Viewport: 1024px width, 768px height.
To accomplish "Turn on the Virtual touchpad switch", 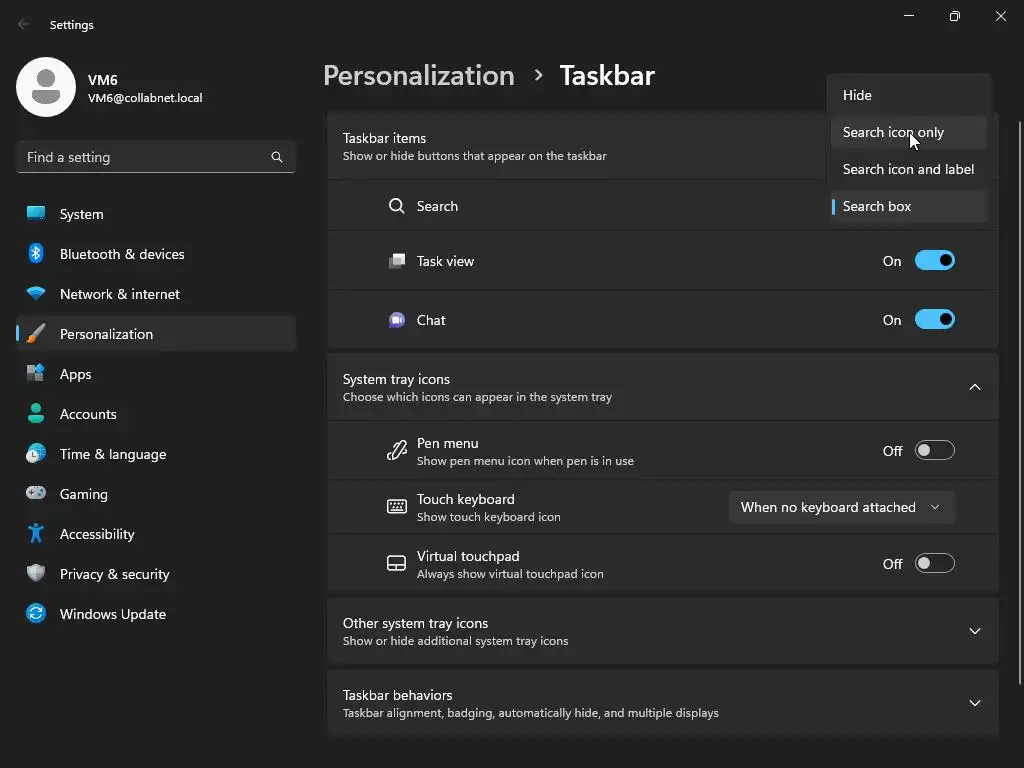I will click(934, 564).
